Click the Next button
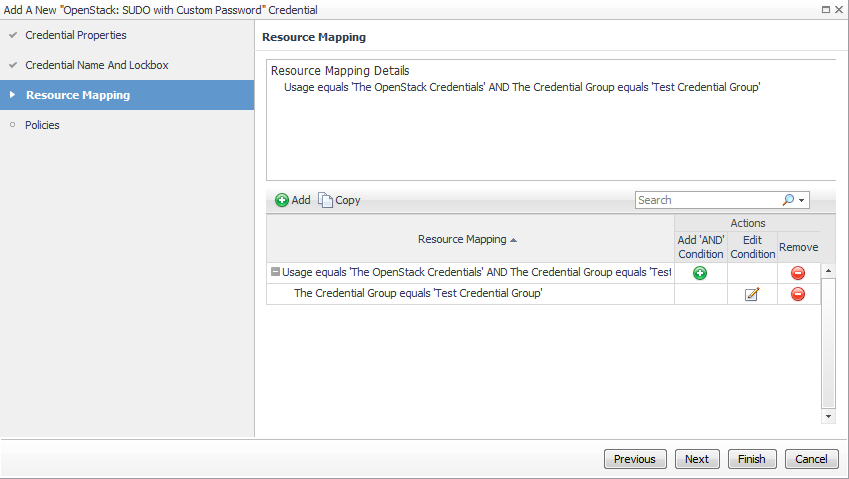Viewport: 849px width, 479px height. point(697,459)
